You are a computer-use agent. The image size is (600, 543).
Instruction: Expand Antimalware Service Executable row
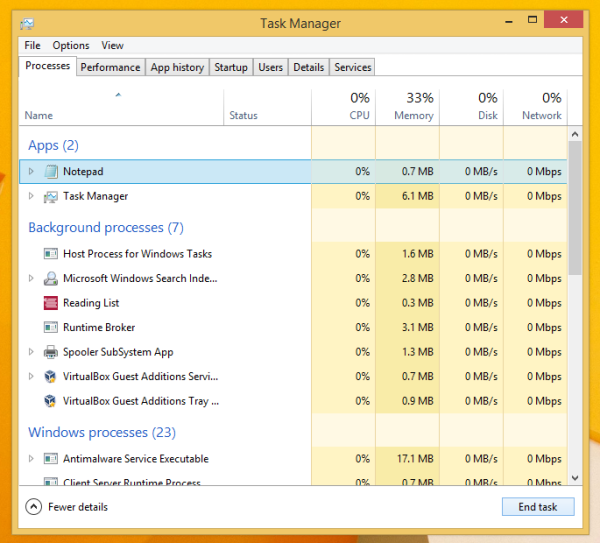pos(31,458)
